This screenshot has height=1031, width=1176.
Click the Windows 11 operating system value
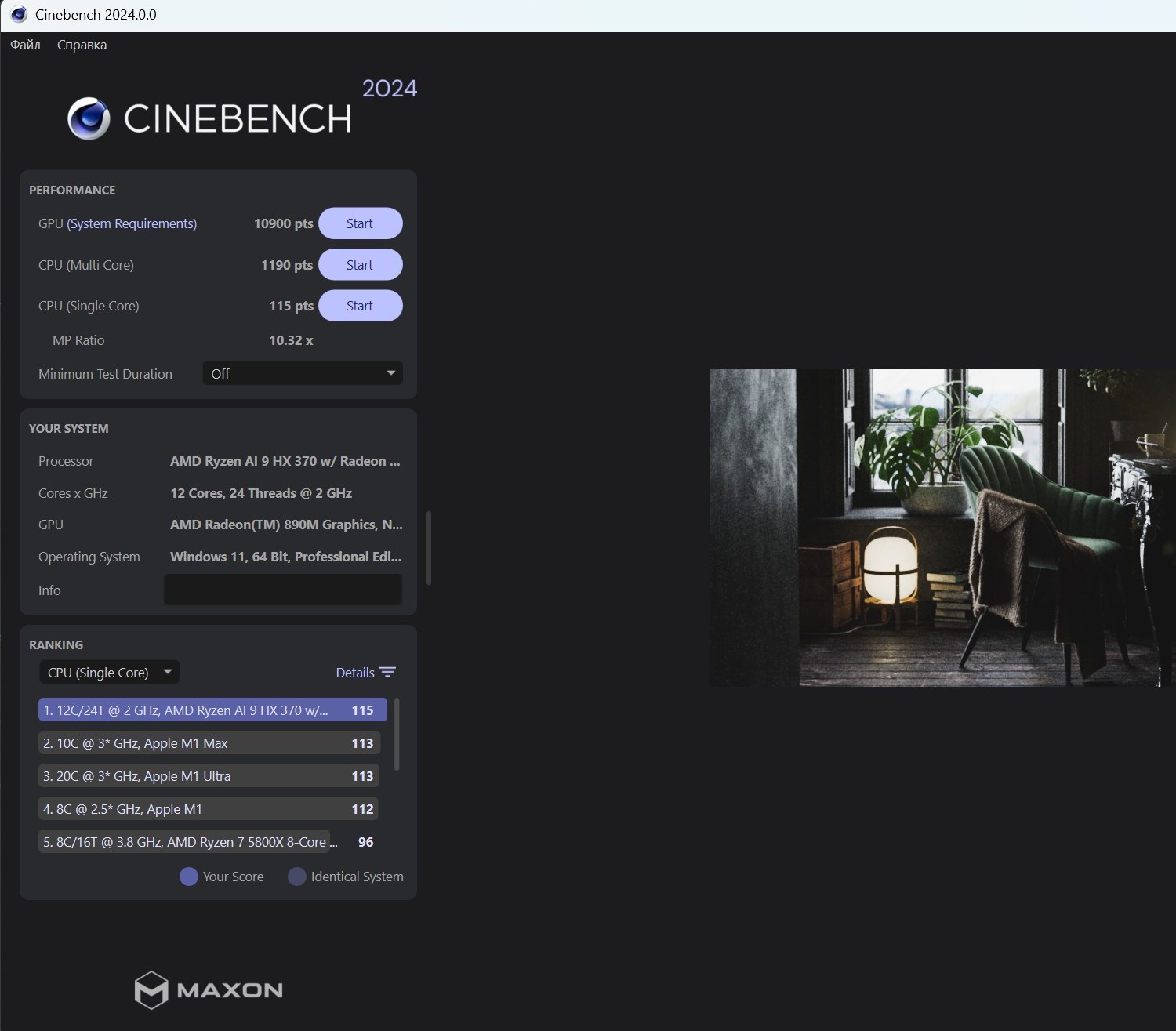pos(285,557)
